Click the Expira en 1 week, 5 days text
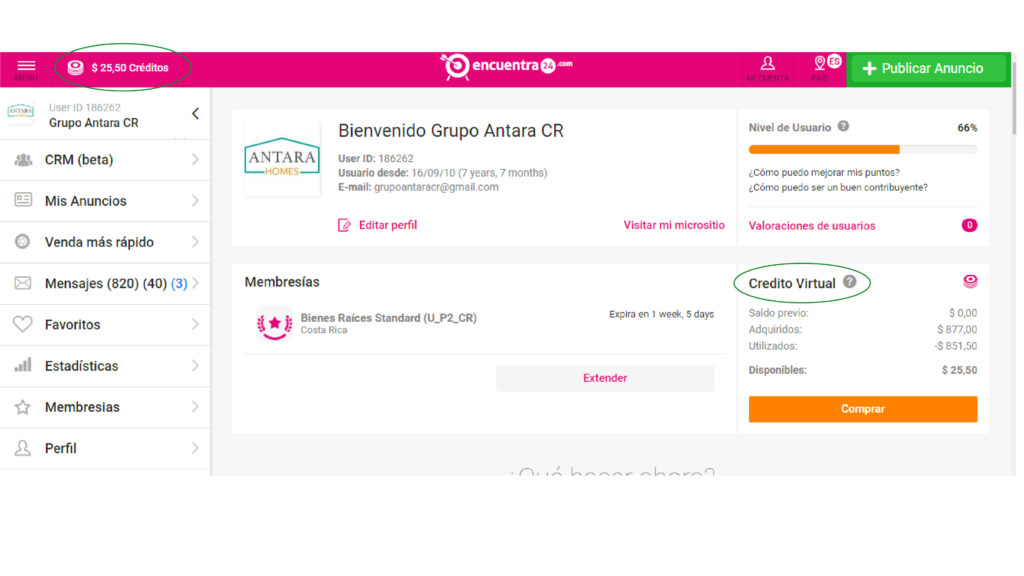Image resolution: width=1024 pixels, height=576 pixels. 662,314
